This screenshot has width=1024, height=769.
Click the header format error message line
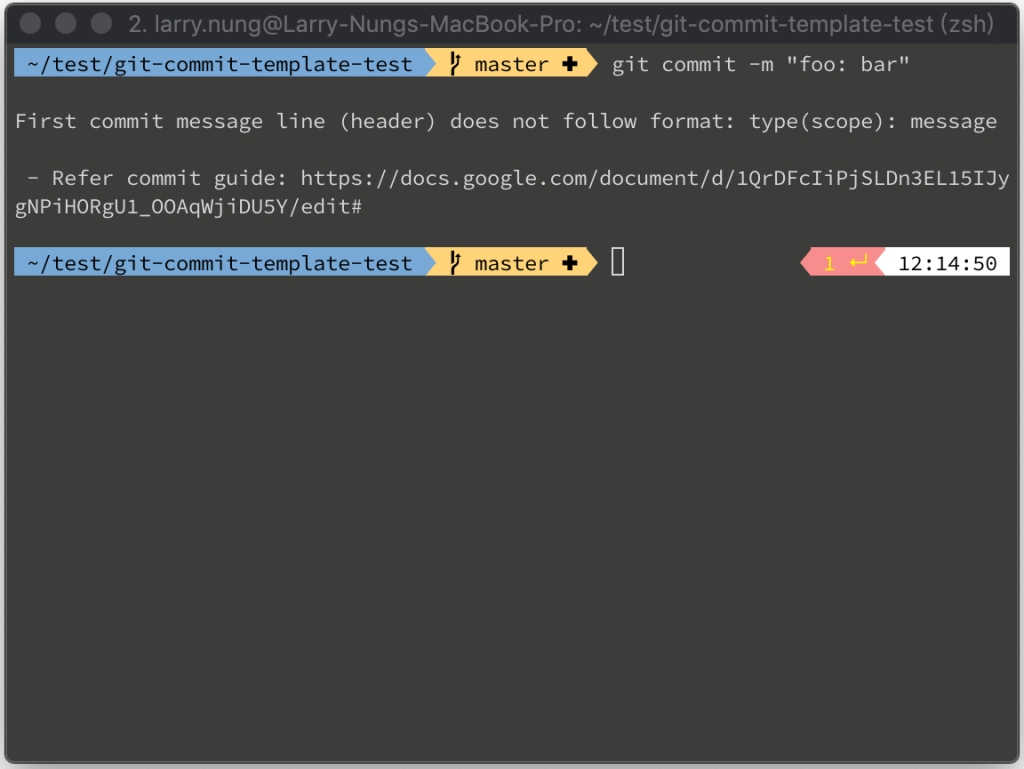click(505, 121)
